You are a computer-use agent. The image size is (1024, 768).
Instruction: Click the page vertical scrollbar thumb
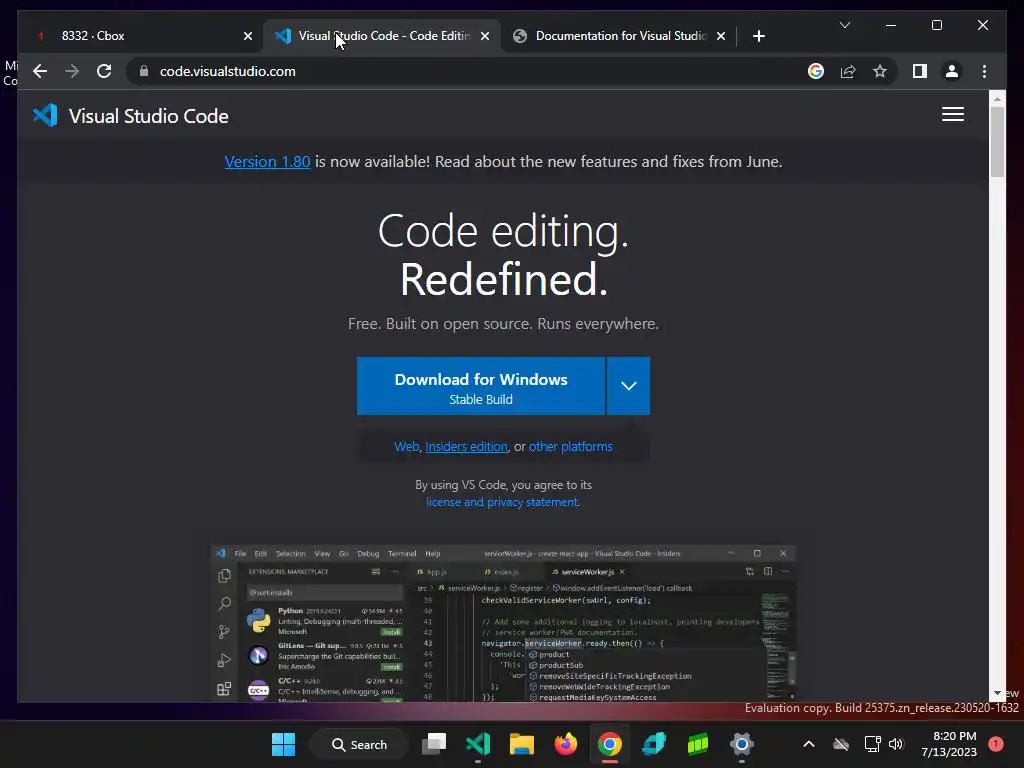pyautogui.click(x=997, y=142)
